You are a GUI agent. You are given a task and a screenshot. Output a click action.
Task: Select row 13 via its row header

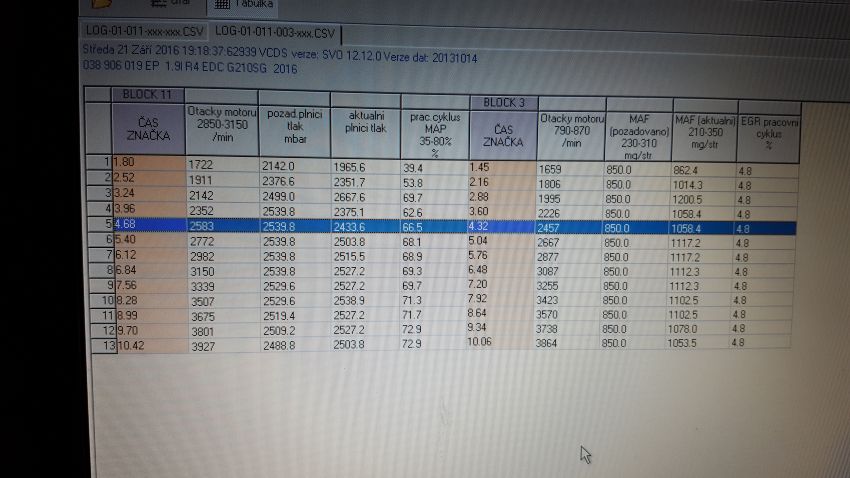pyautogui.click(x=103, y=344)
